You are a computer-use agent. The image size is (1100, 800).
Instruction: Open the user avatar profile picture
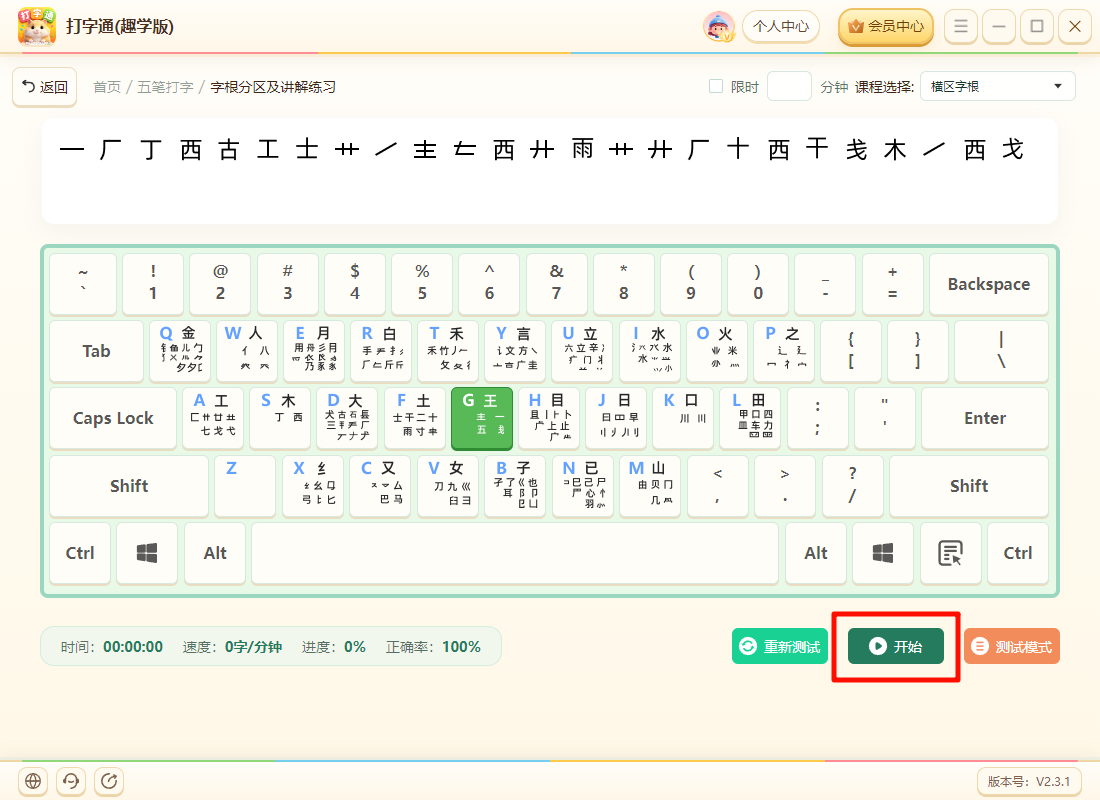(719, 27)
